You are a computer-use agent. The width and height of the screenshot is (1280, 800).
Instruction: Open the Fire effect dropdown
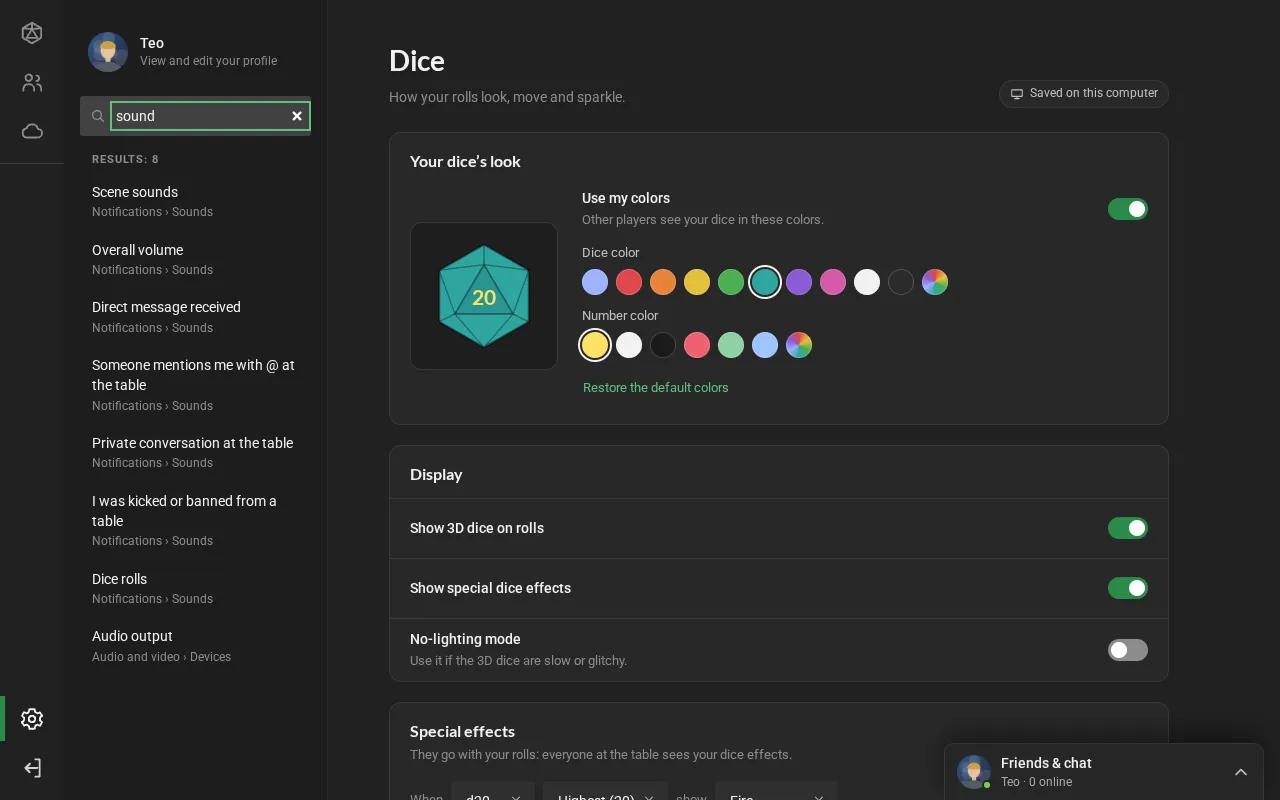point(776,791)
